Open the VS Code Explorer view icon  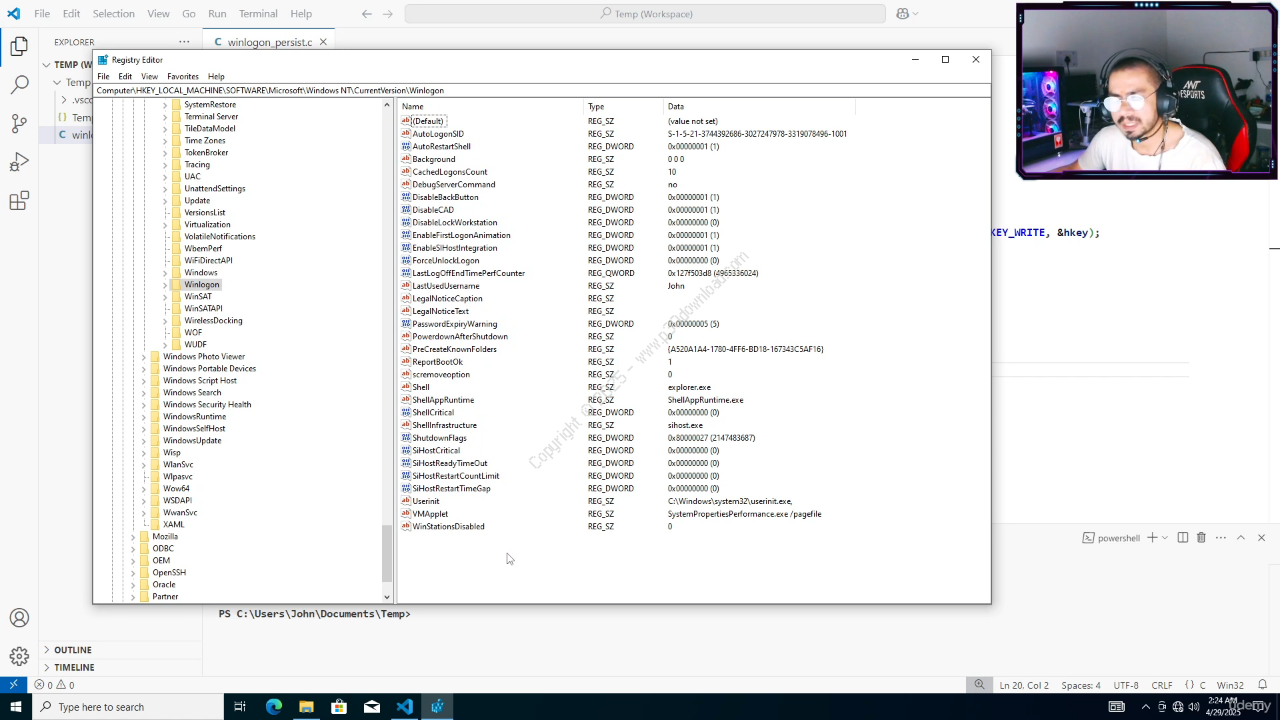pos(19,46)
